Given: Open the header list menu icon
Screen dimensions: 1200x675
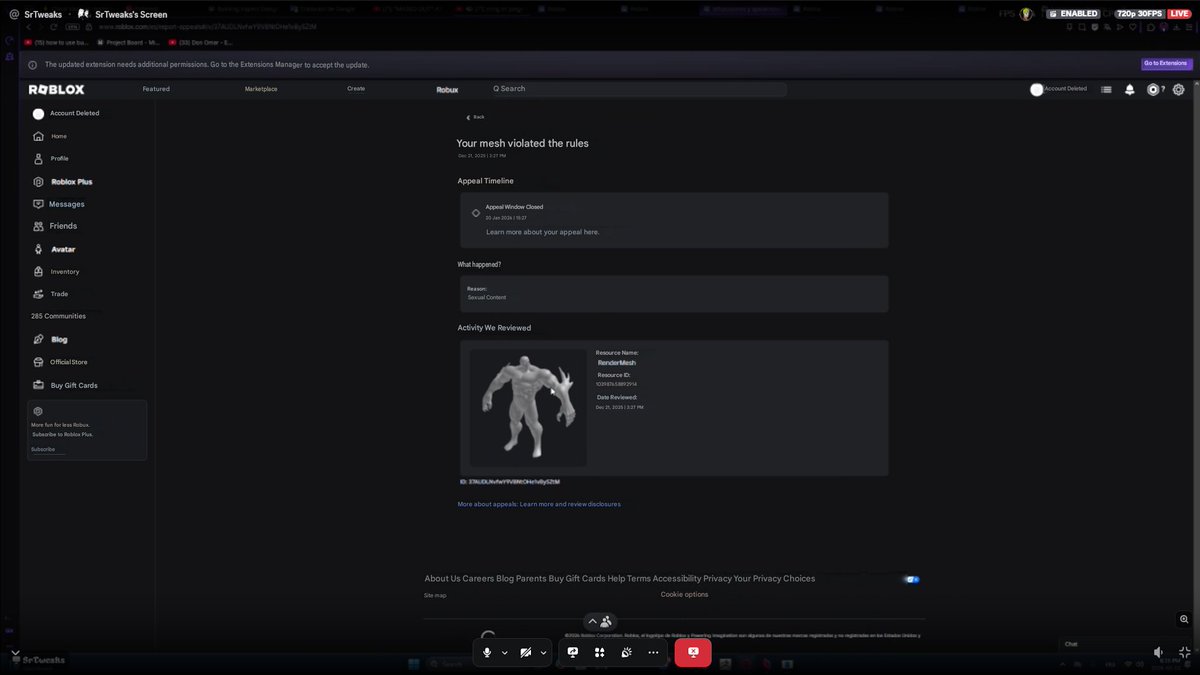Looking at the screenshot, I should click(x=1106, y=89).
